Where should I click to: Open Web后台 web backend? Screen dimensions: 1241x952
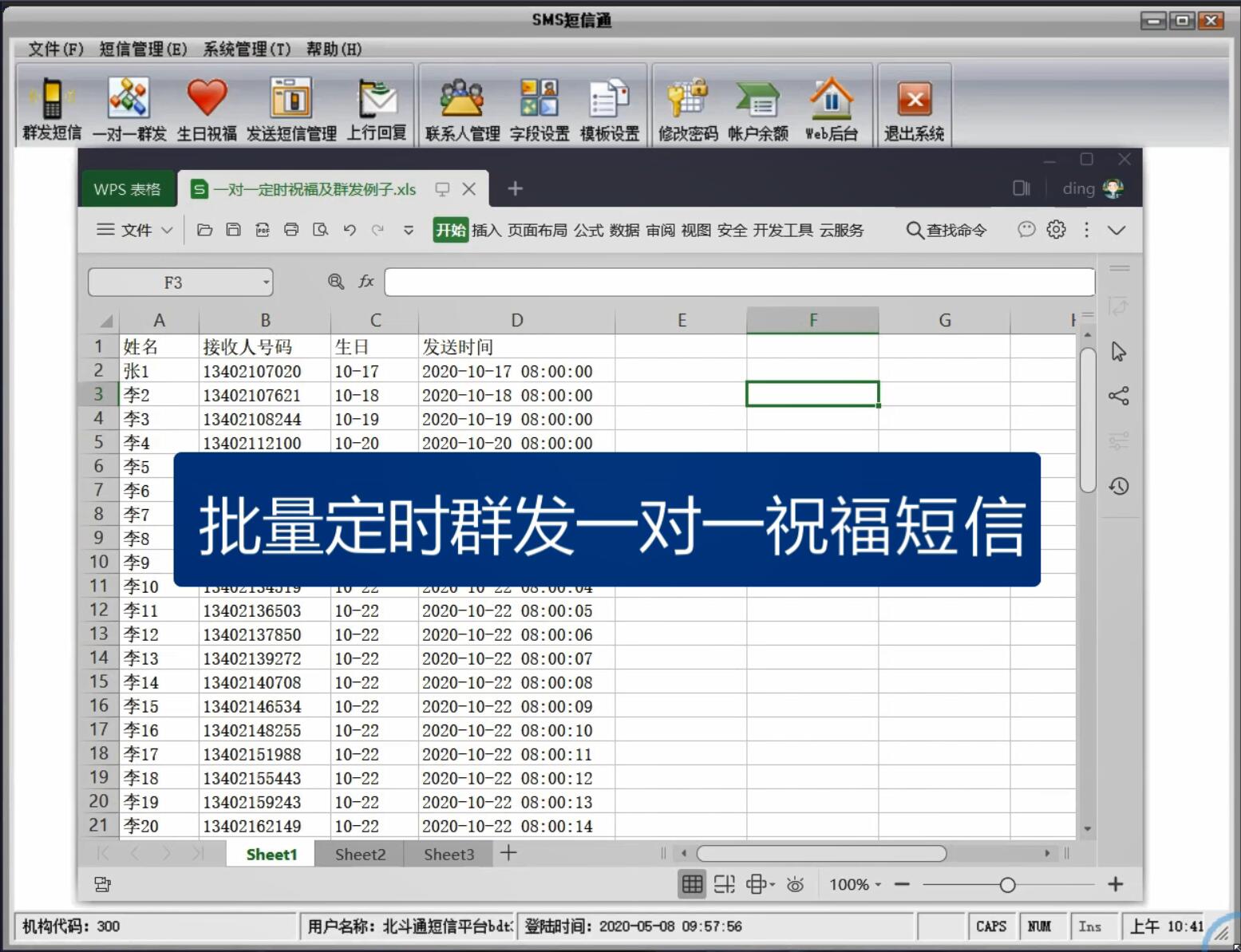(831, 108)
